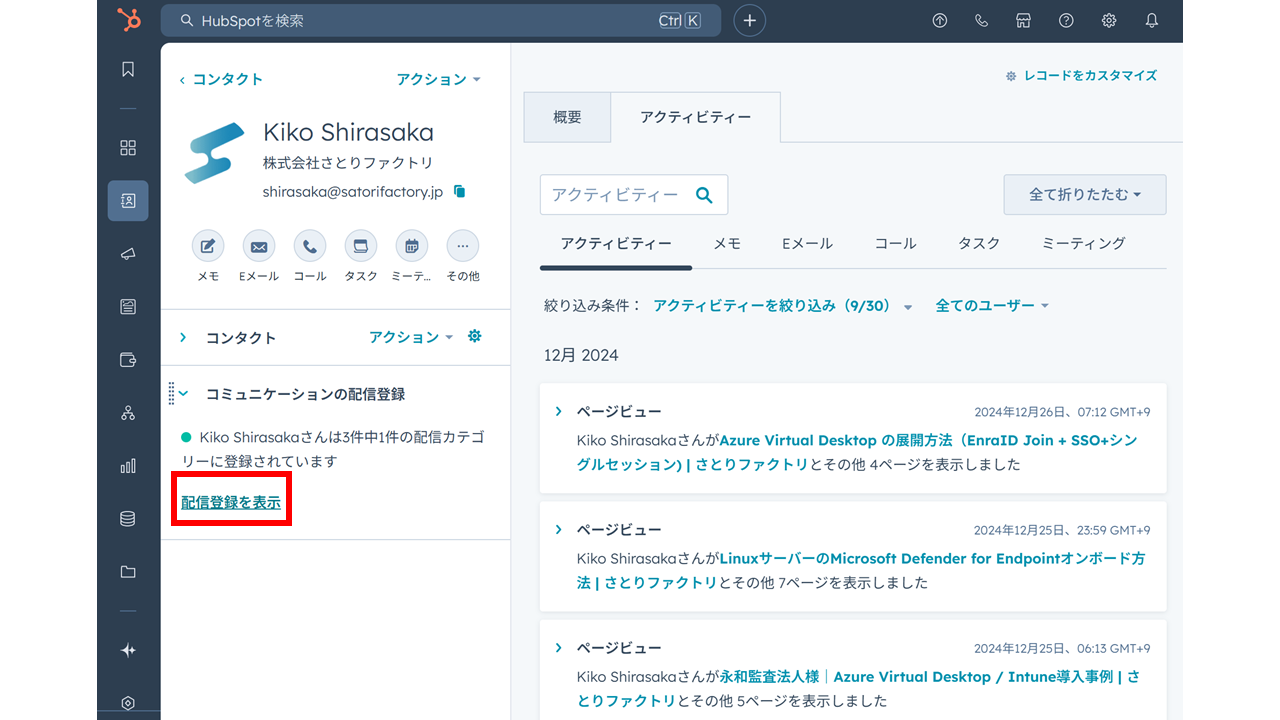Image resolution: width=1280 pixels, height=720 pixels.
Task: Open the calling phone icon in the top bar
Action: coord(982,21)
